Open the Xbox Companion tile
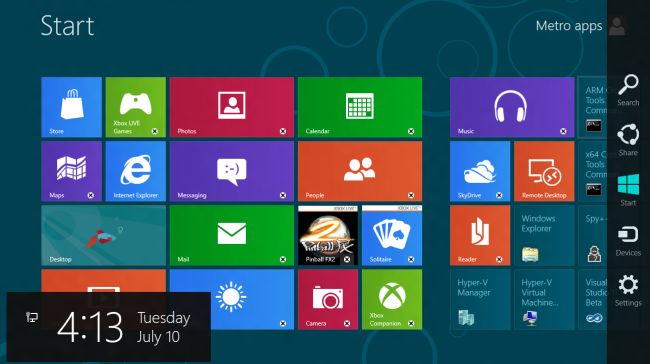The width and height of the screenshot is (650, 364). [x=392, y=299]
